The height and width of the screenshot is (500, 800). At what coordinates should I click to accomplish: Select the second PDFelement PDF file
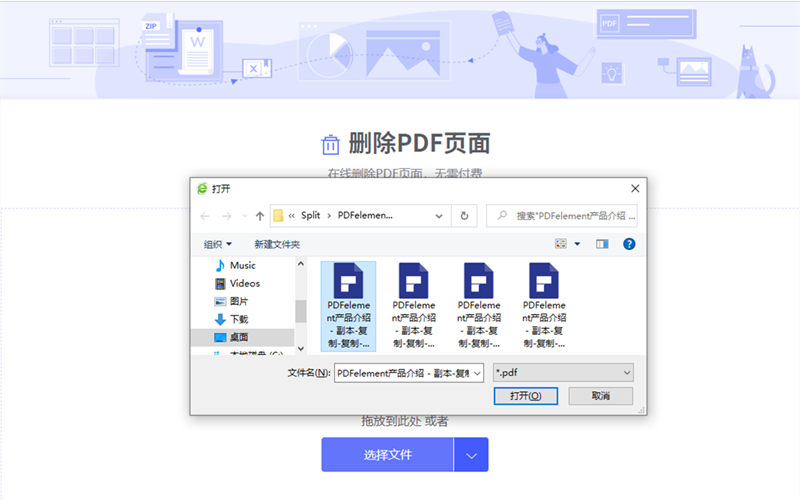[x=414, y=305]
